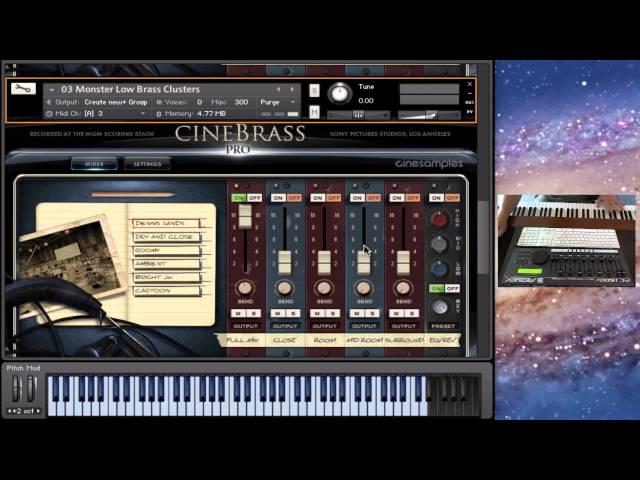Click the Full Mix channel Send knob
640x480 pixels.
(245, 288)
